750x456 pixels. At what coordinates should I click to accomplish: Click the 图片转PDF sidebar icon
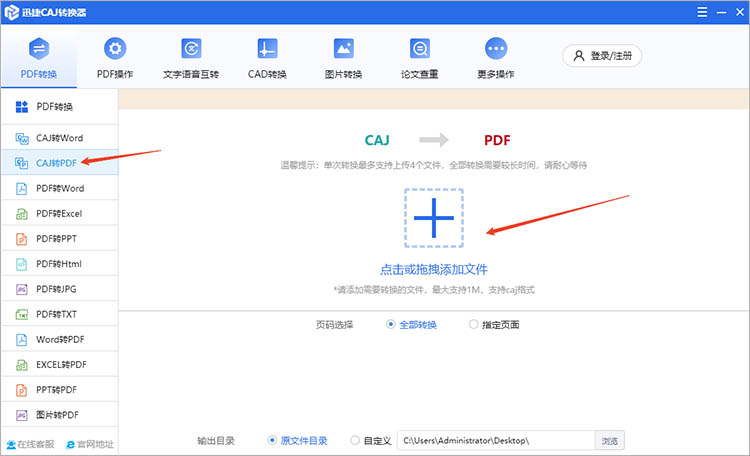coord(22,415)
